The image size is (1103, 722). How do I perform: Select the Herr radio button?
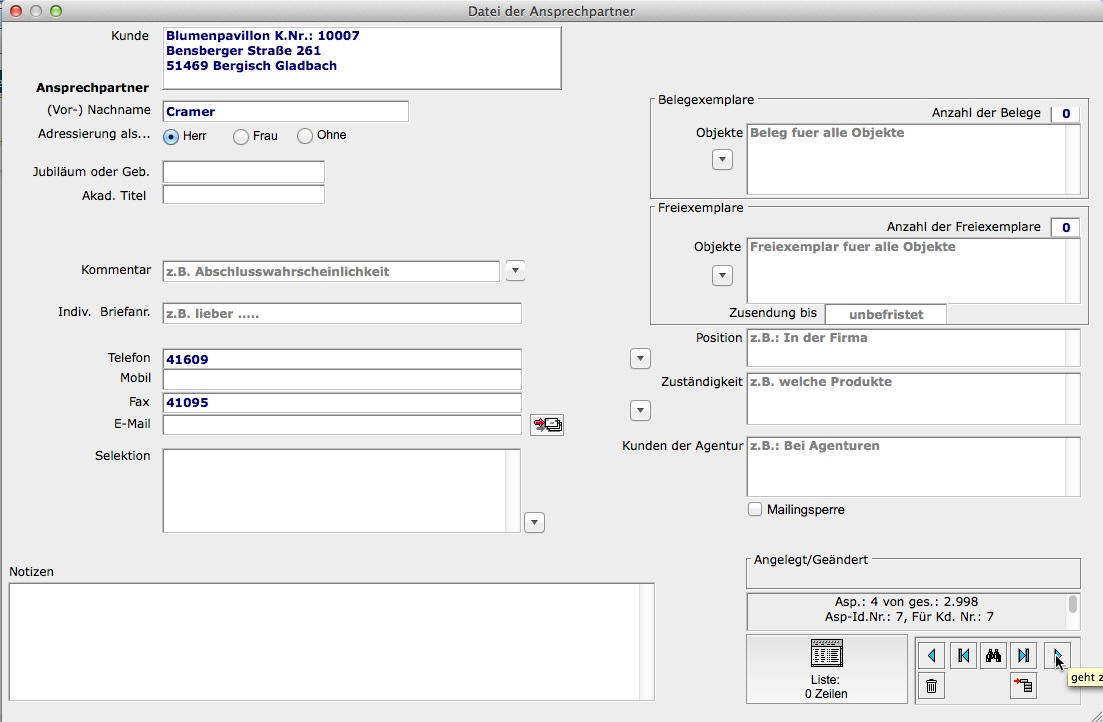click(171, 136)
